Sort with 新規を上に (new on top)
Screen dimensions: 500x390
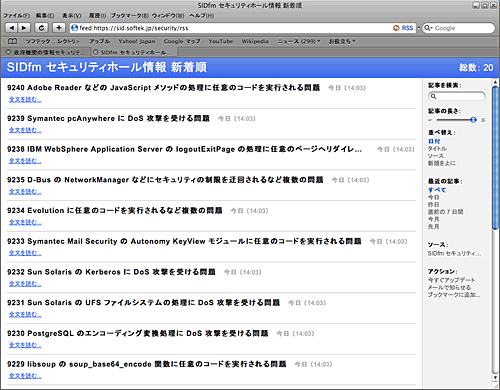(x=441, y=163)
